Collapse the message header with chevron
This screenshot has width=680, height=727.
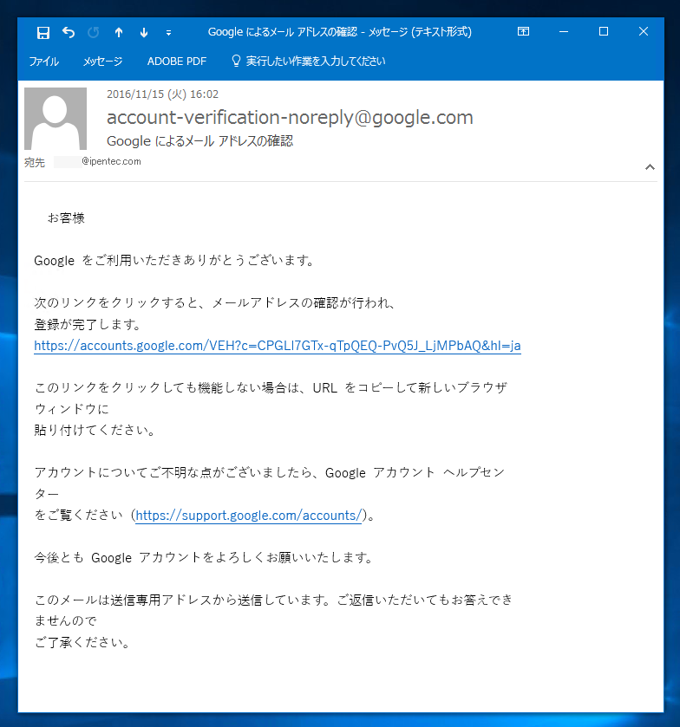(x=650, y=167)
